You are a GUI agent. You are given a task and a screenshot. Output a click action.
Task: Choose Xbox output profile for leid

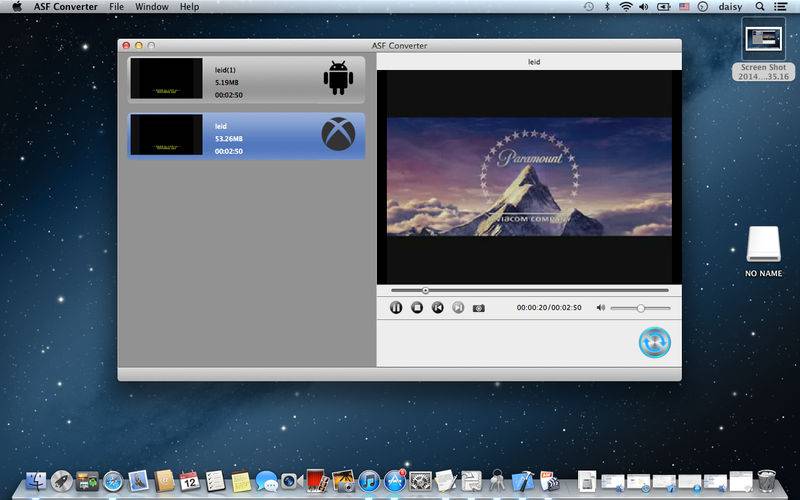(338, 134)
